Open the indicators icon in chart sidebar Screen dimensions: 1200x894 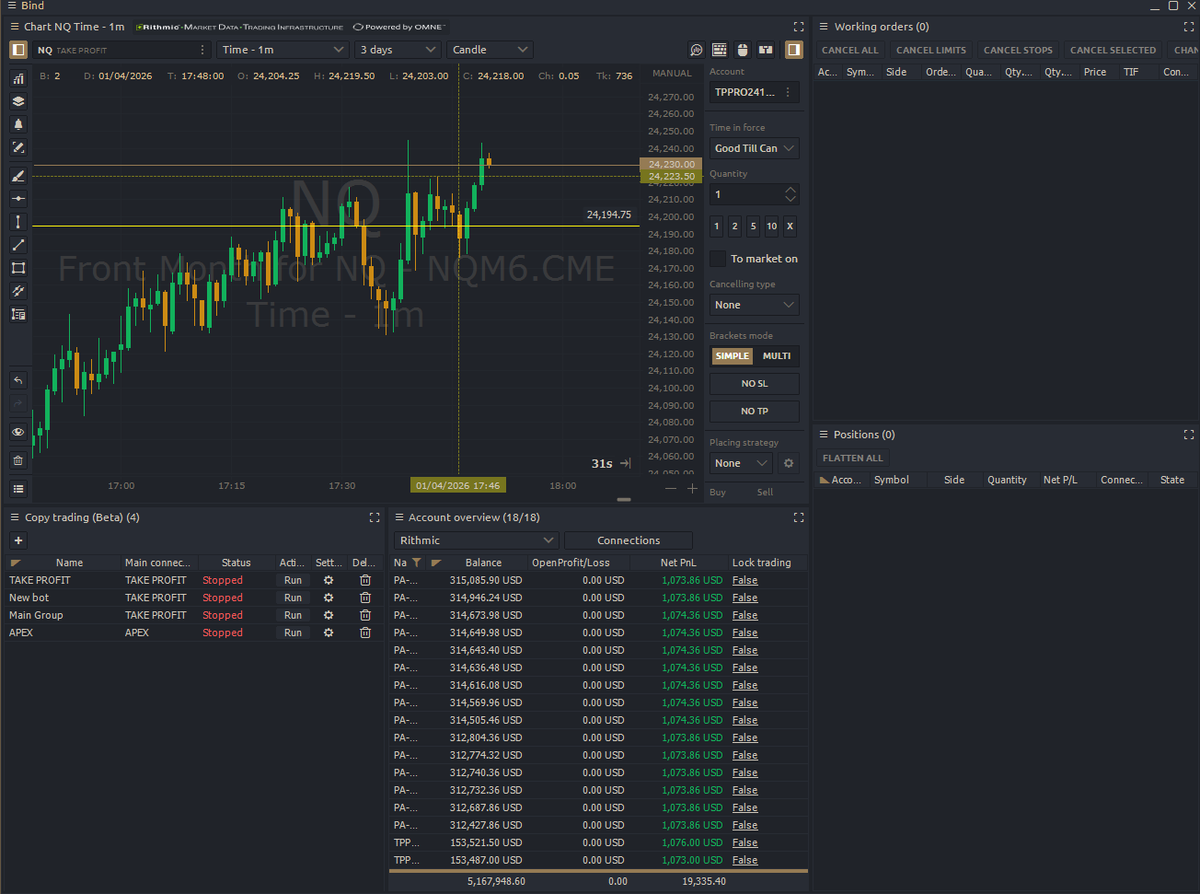18,78
